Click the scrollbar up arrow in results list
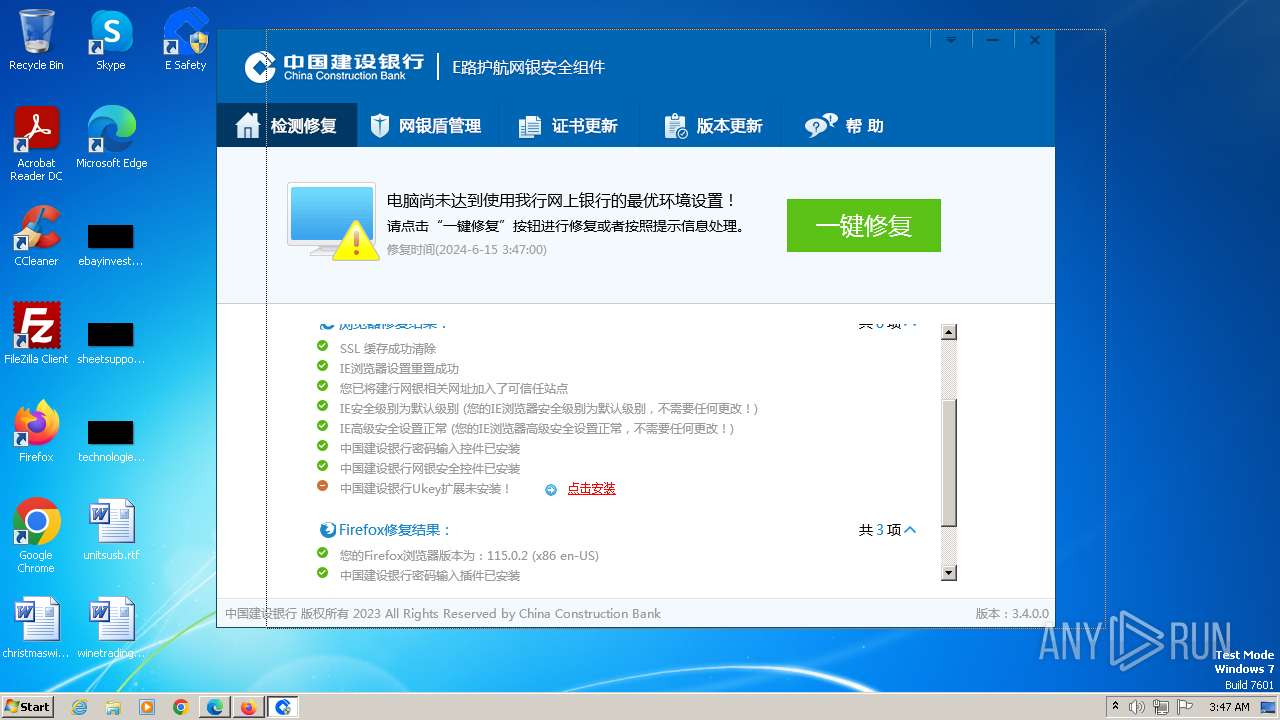The width and height of the screenshot is (1280, 720). [949, 332]
